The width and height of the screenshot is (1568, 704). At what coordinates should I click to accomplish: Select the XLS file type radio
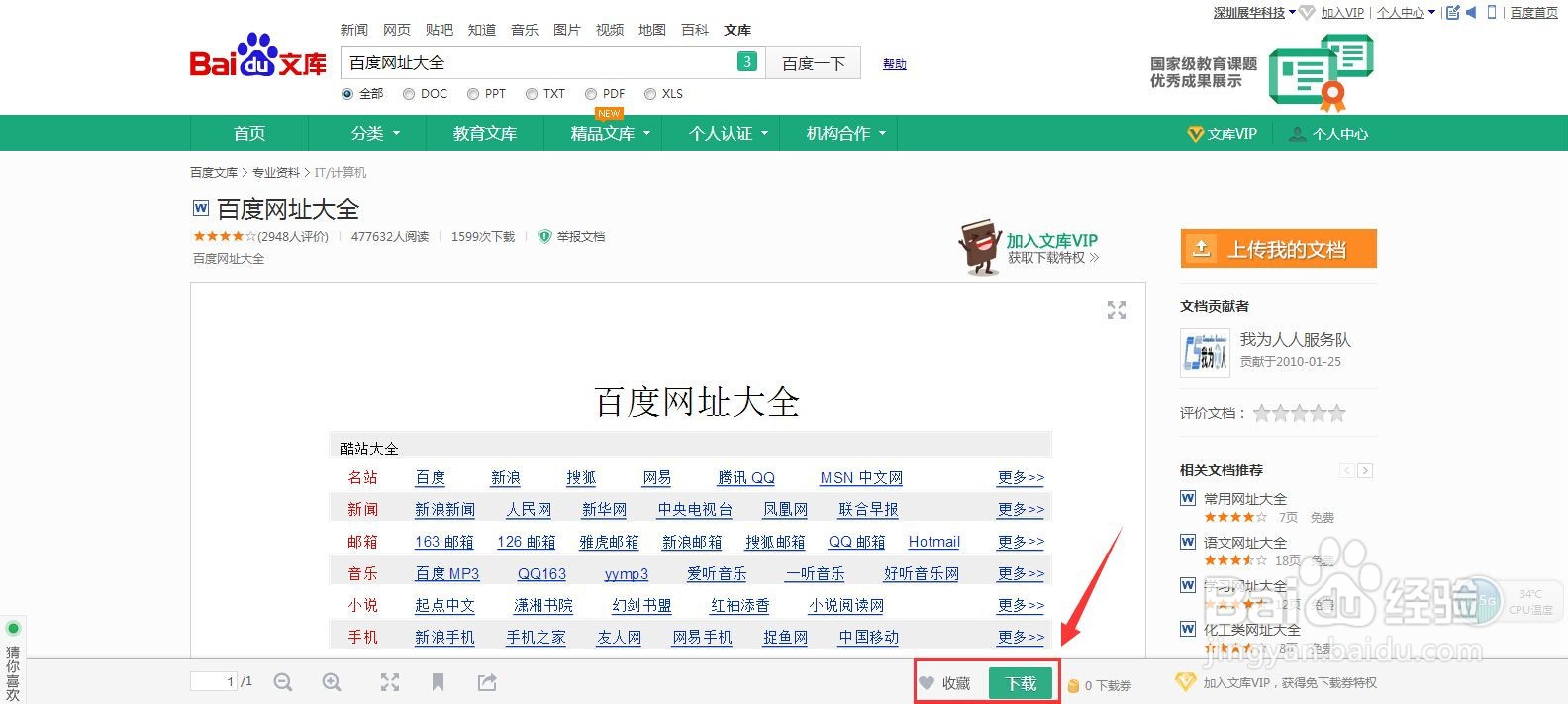650,94
